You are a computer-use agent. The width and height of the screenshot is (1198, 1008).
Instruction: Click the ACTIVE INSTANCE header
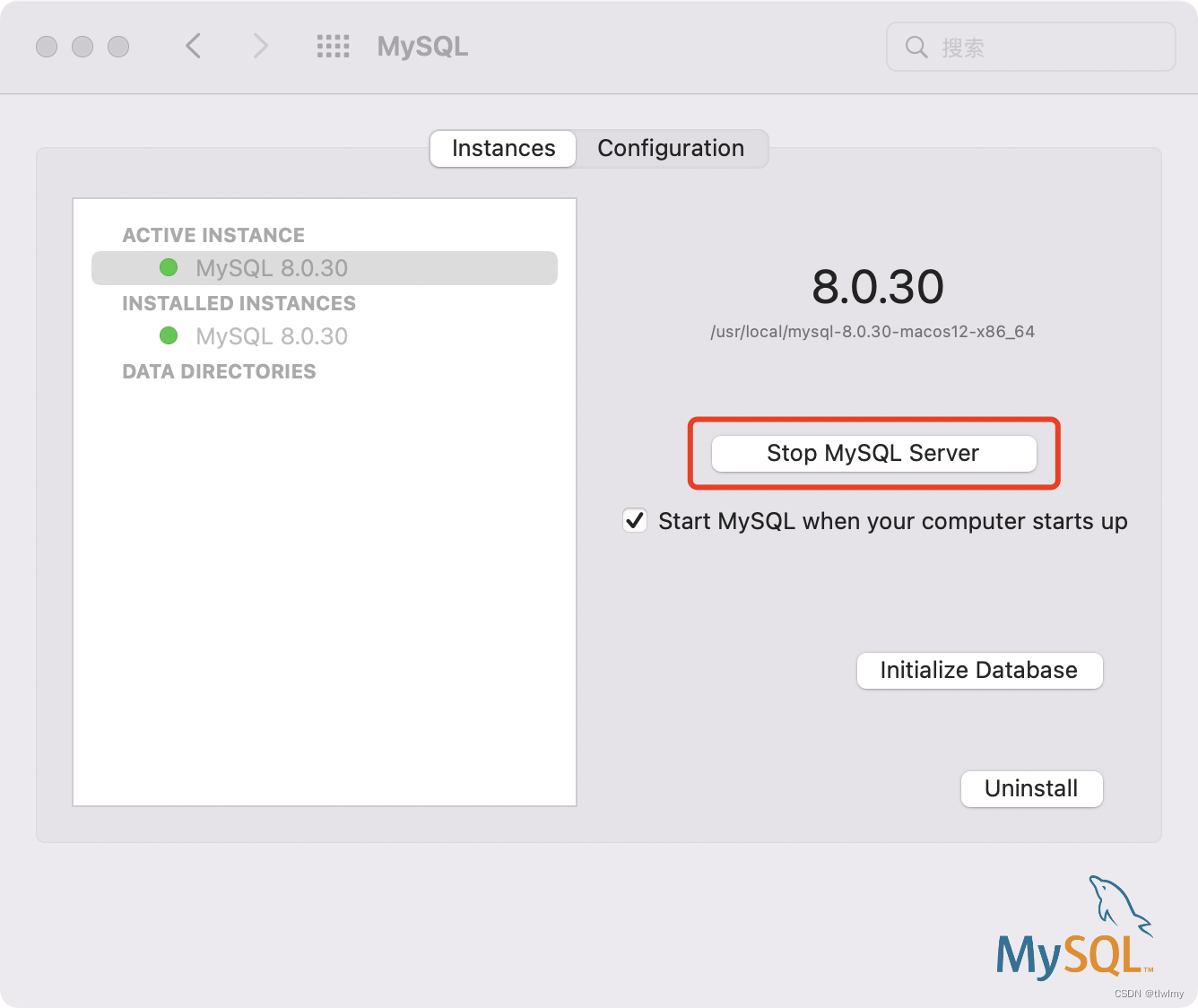[x=213, y=235]
